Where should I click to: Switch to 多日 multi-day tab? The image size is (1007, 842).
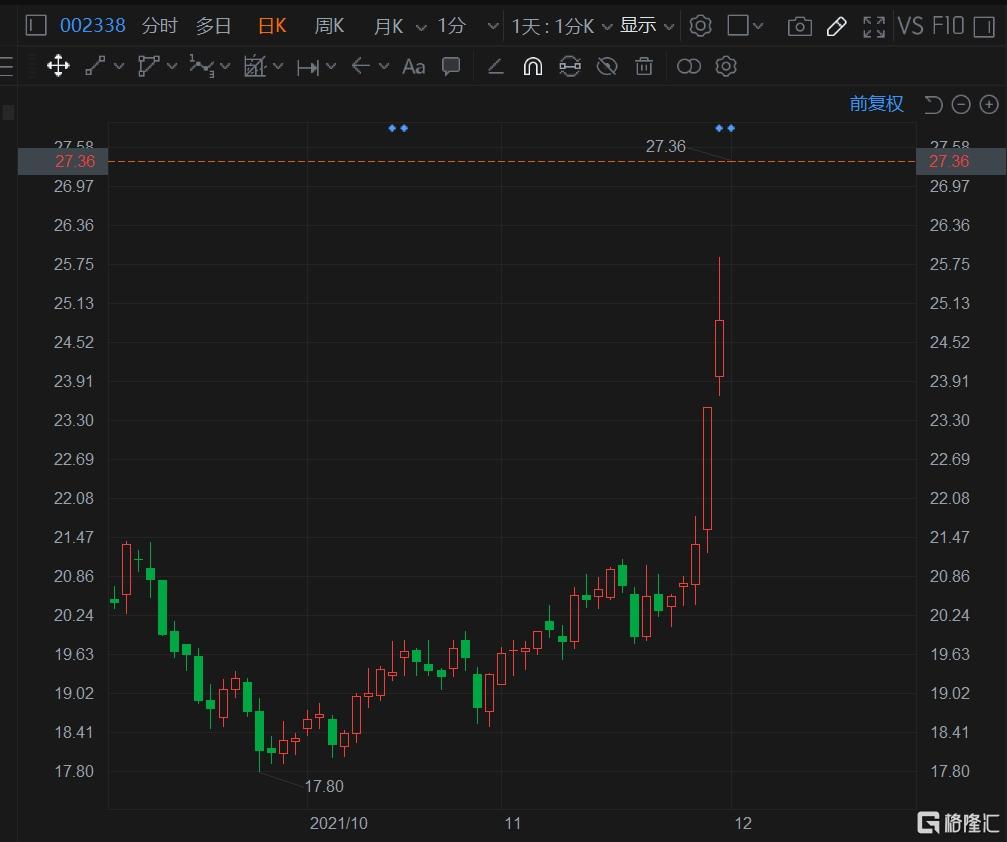213,26
